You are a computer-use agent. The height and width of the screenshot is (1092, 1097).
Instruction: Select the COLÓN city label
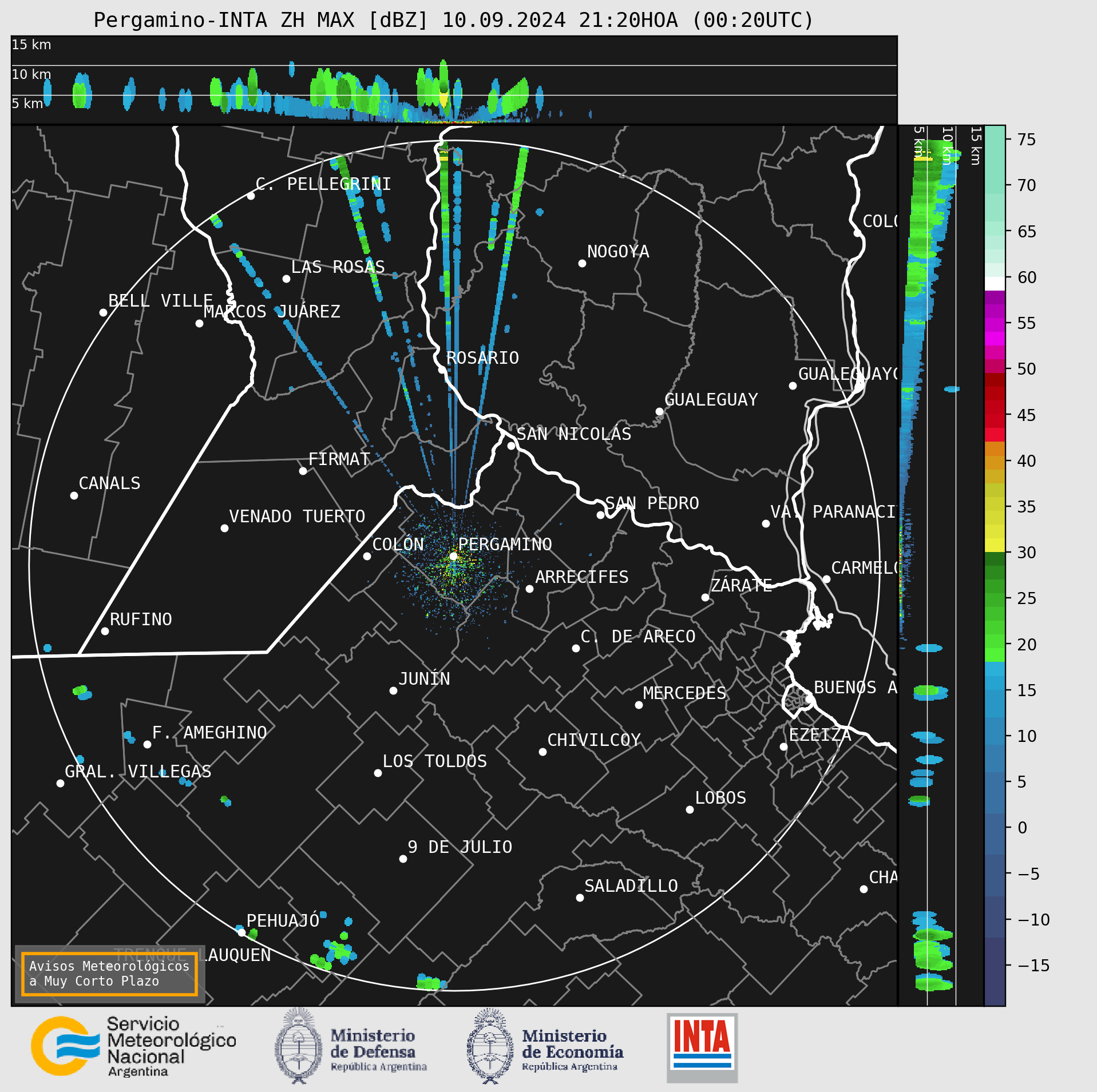398,545
